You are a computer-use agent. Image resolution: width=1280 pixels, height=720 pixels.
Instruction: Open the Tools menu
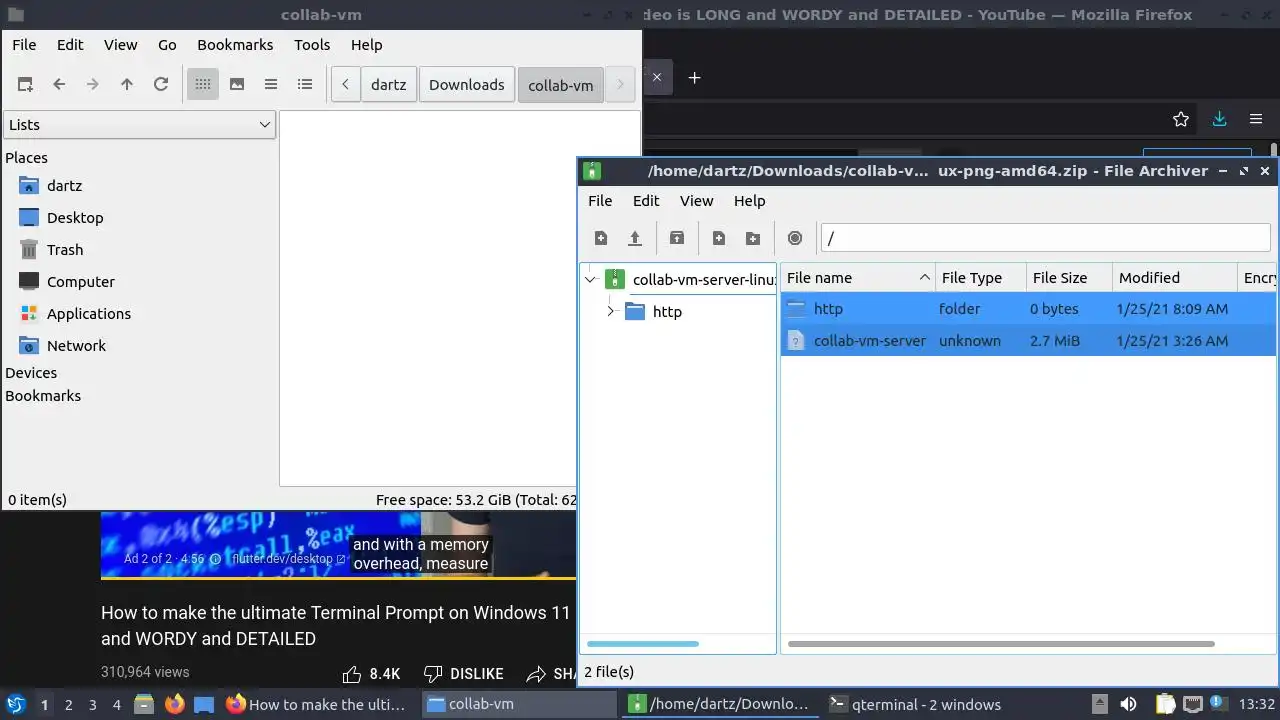pyautogui.click(x=312, y=45)
